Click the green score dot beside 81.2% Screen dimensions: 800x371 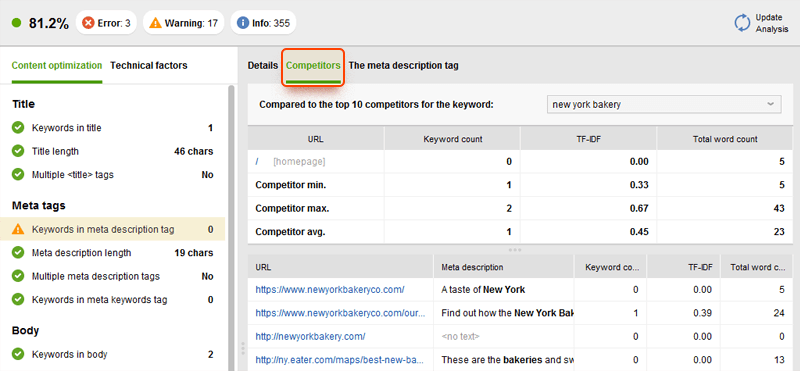click(x=16, y=23)
